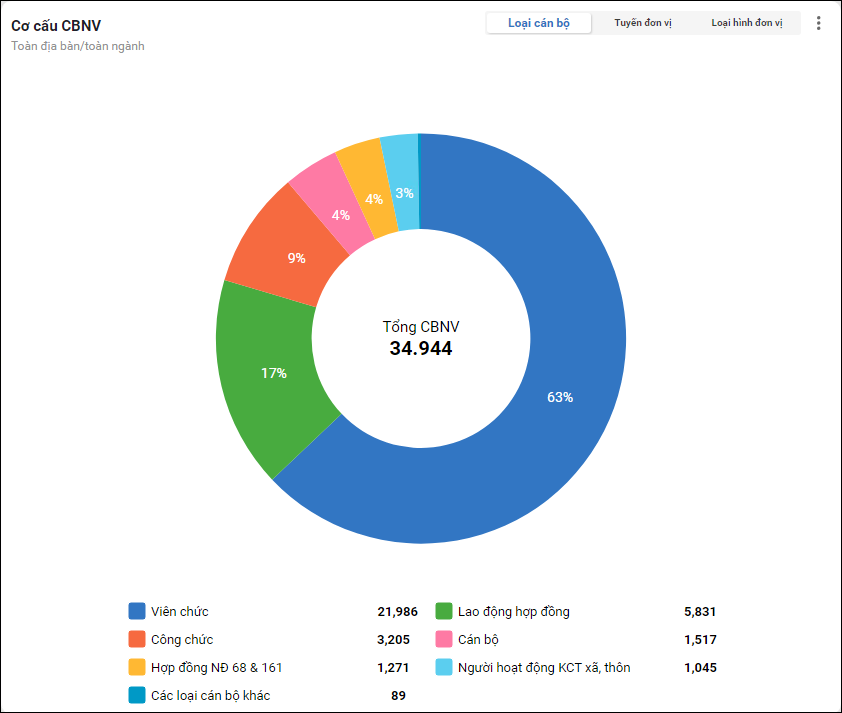Click the Cơ cấu CBNV chart title
The height and width of the screenshot is (713, 842).
click(x=56, y=25)
